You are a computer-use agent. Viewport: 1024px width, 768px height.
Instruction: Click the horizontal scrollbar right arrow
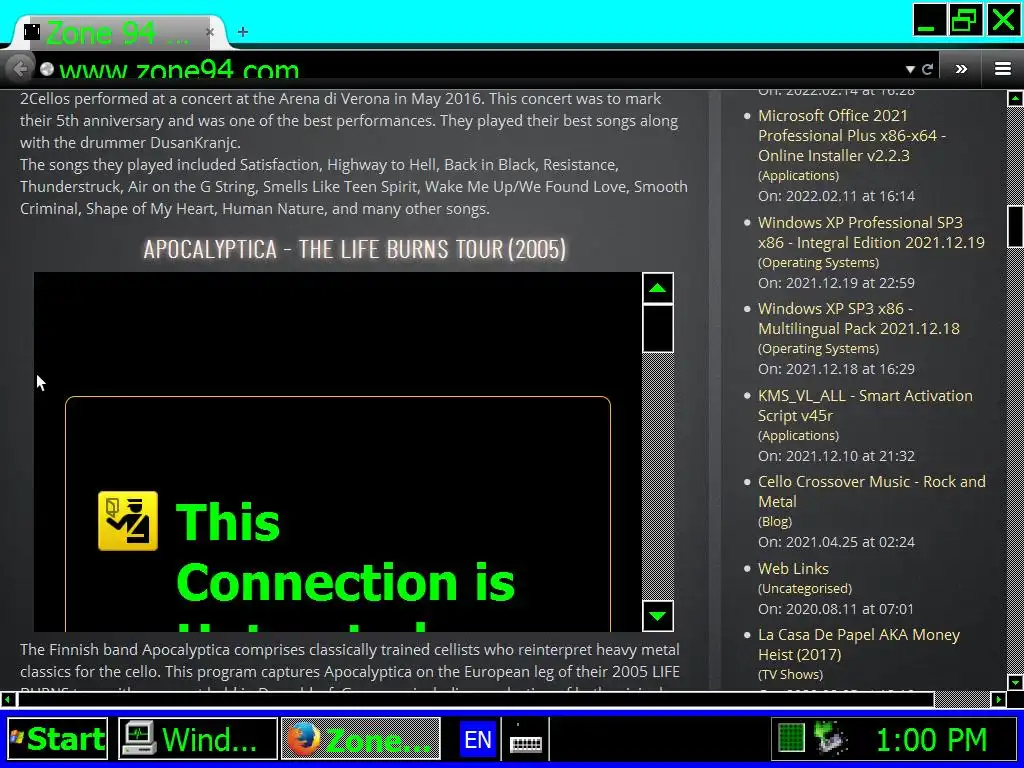[x=999, y=699]
